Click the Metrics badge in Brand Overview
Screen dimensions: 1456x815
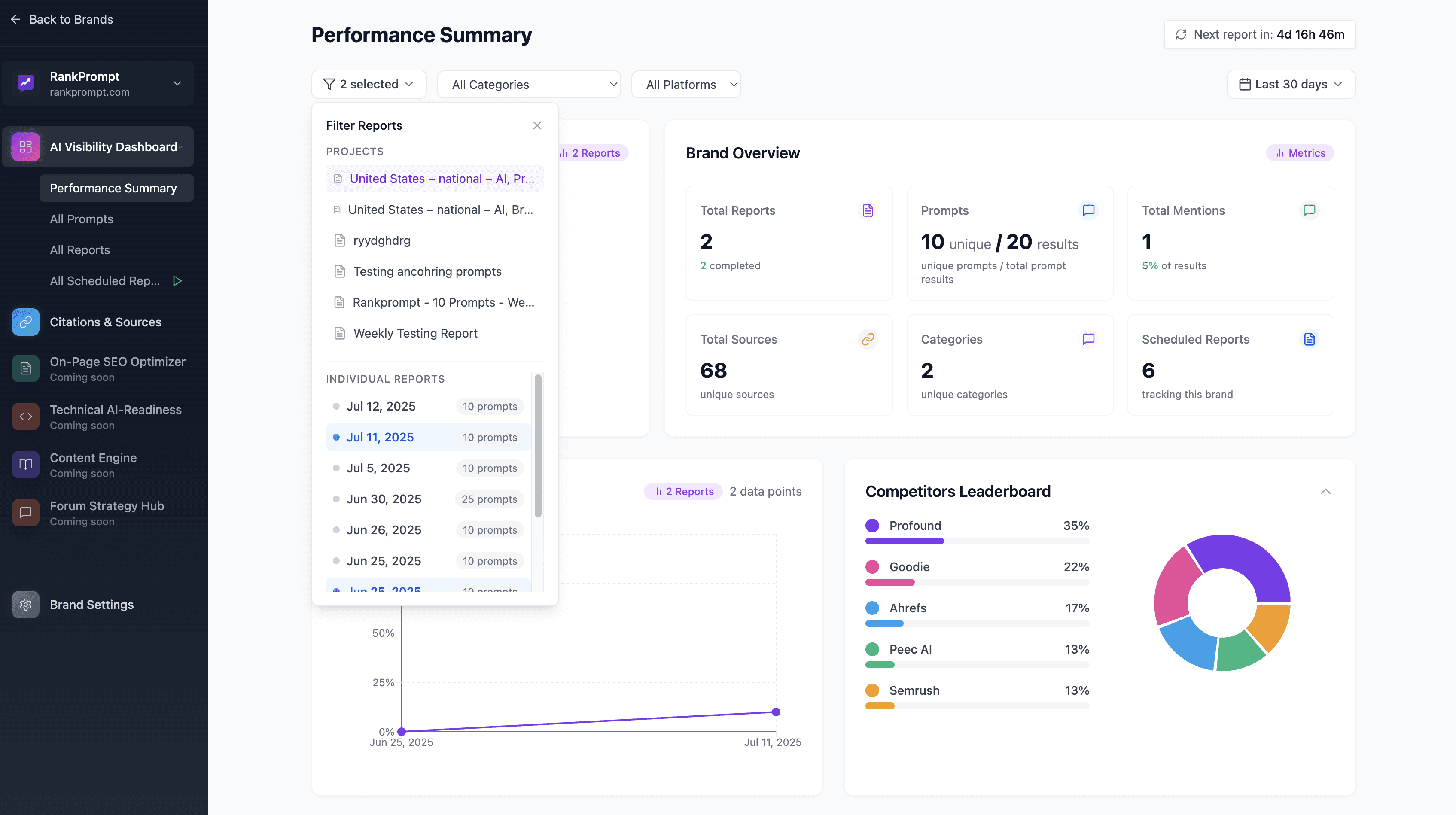click(x=1300, y=153)
